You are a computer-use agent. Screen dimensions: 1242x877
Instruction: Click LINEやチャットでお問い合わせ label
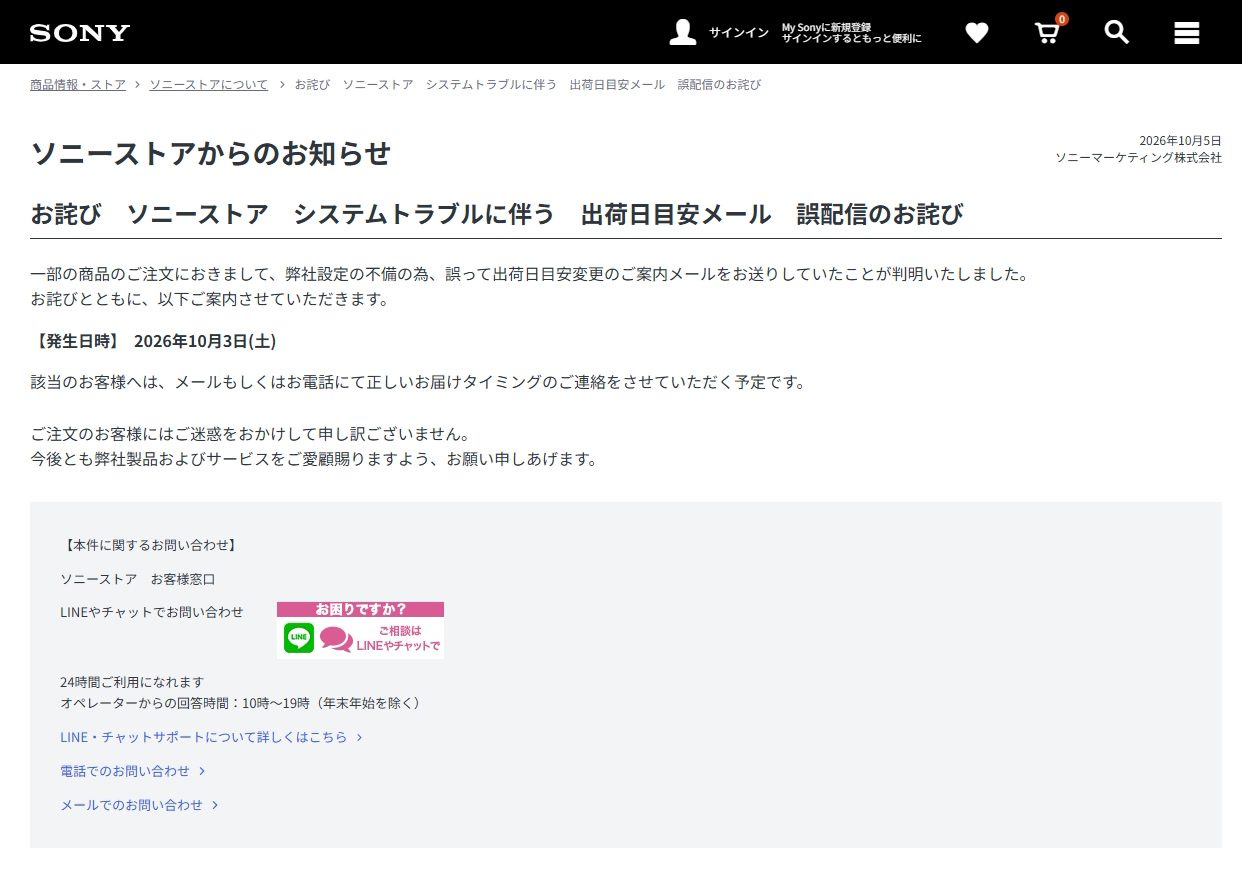click(152, 611)
